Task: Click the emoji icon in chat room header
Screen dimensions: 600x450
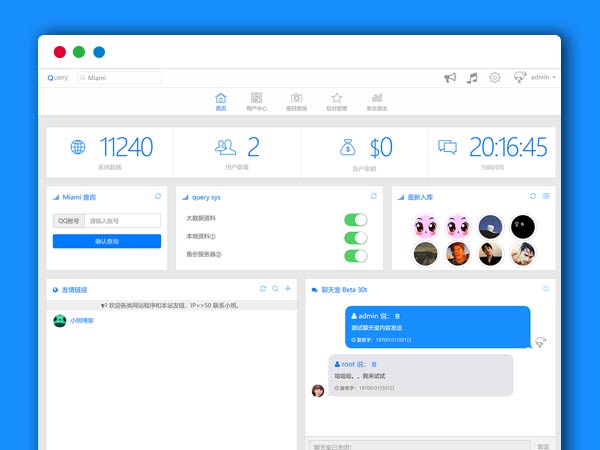Action: 546,289
